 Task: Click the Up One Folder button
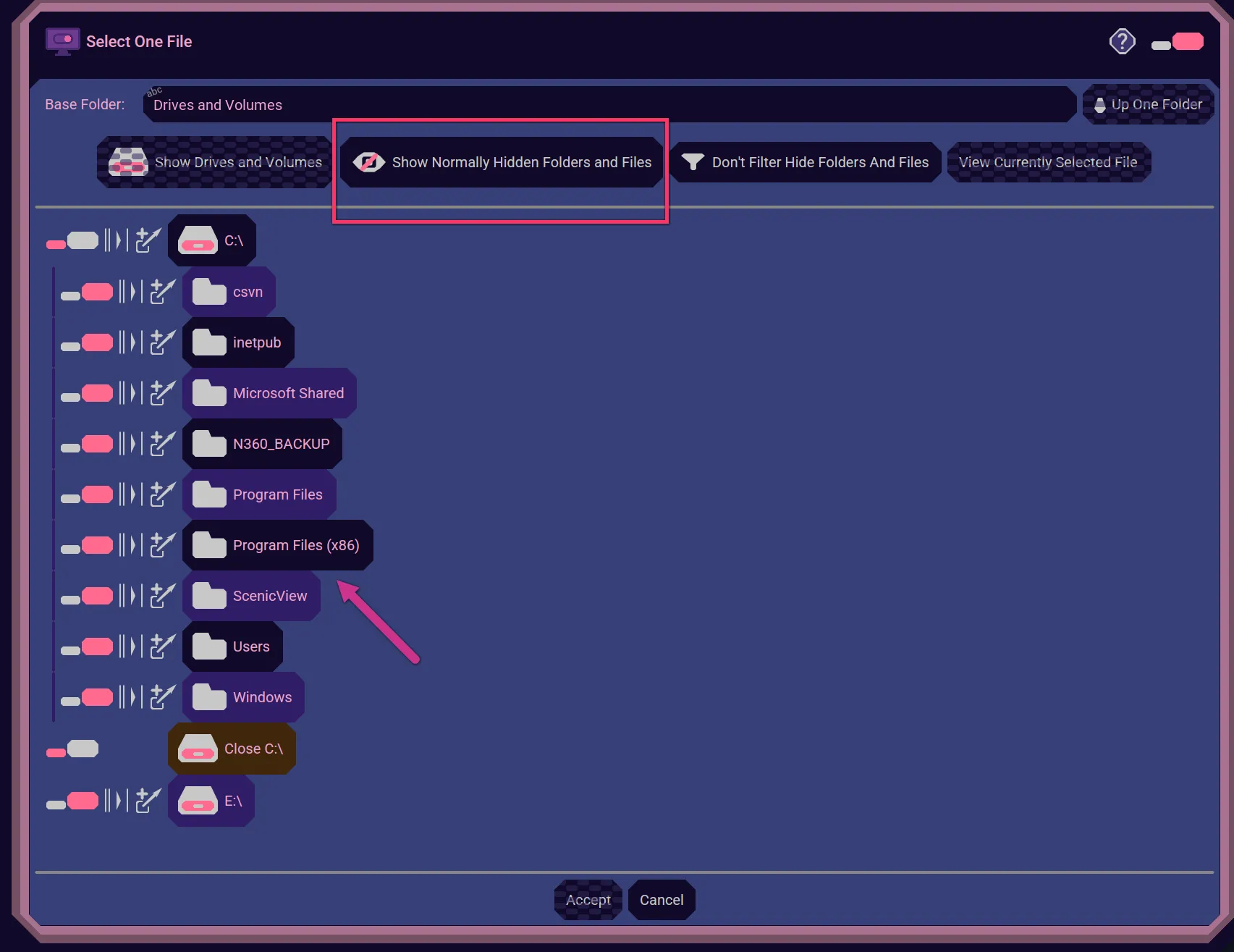(x=1148, y=104)
